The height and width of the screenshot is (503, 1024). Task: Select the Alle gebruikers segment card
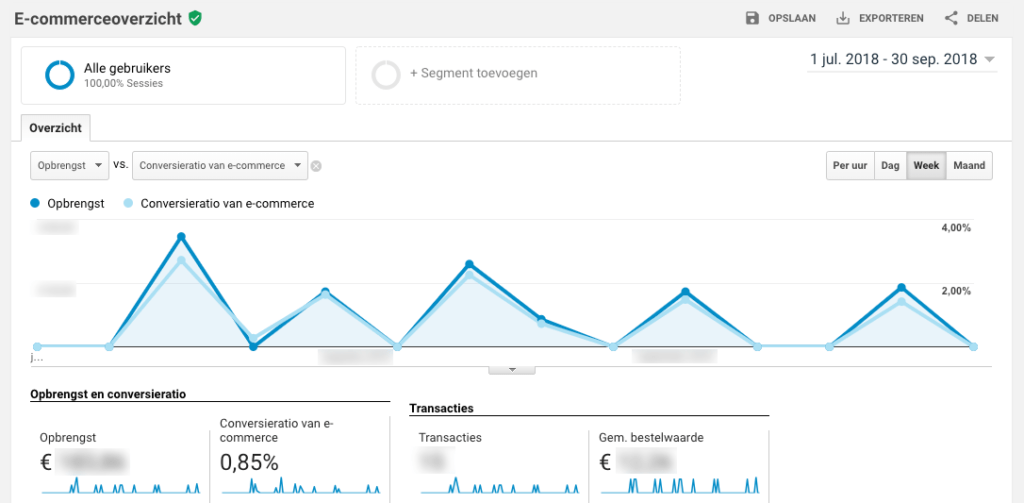pos(183,75)
